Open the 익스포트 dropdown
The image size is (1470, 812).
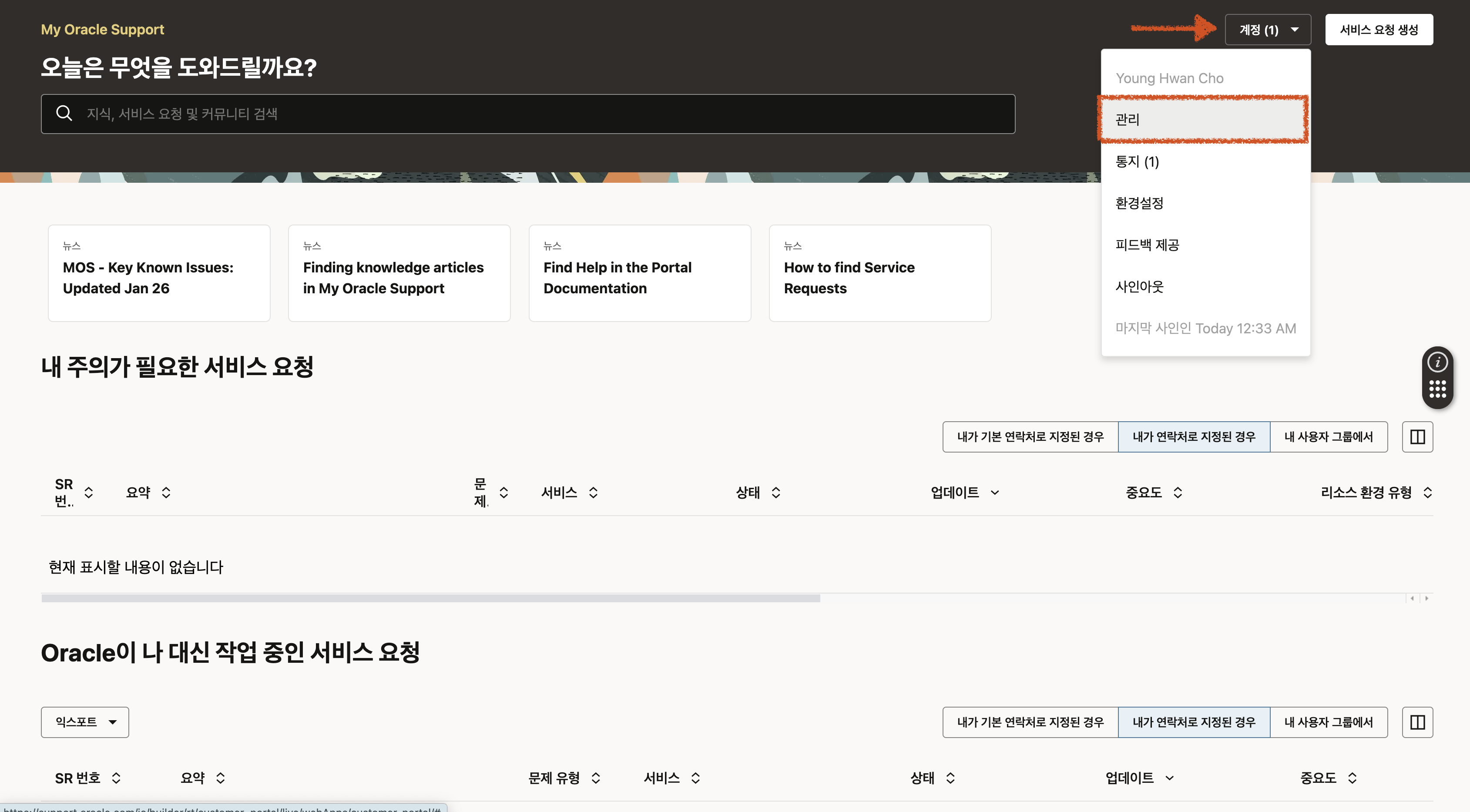point(85,722)
